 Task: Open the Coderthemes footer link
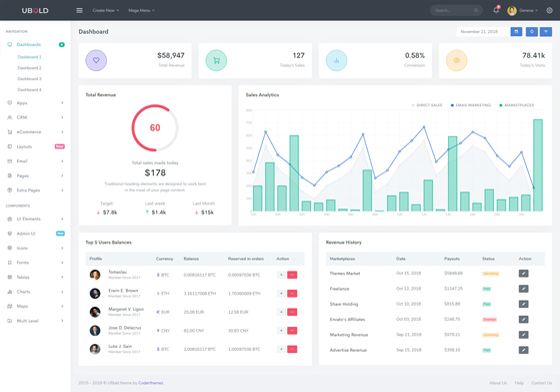click(x=151, y=383)
